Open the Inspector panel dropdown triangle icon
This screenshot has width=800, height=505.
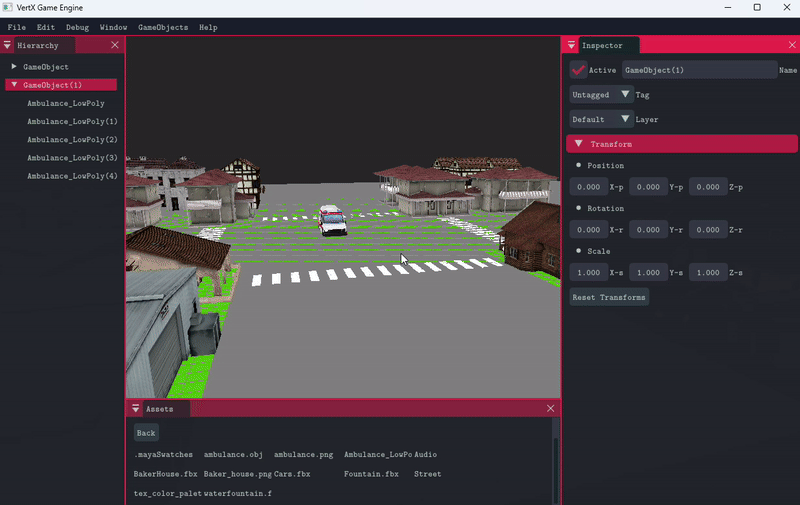point(571,45)
